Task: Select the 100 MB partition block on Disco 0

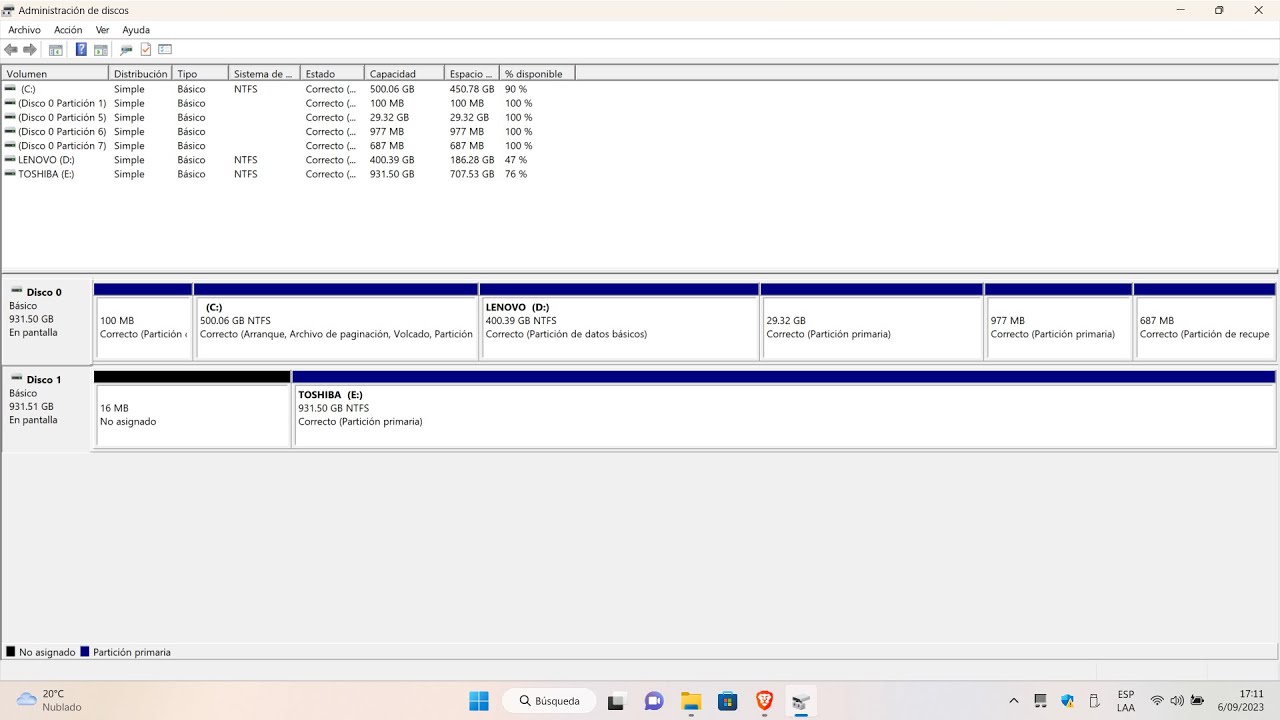Action: pos(143,322)
